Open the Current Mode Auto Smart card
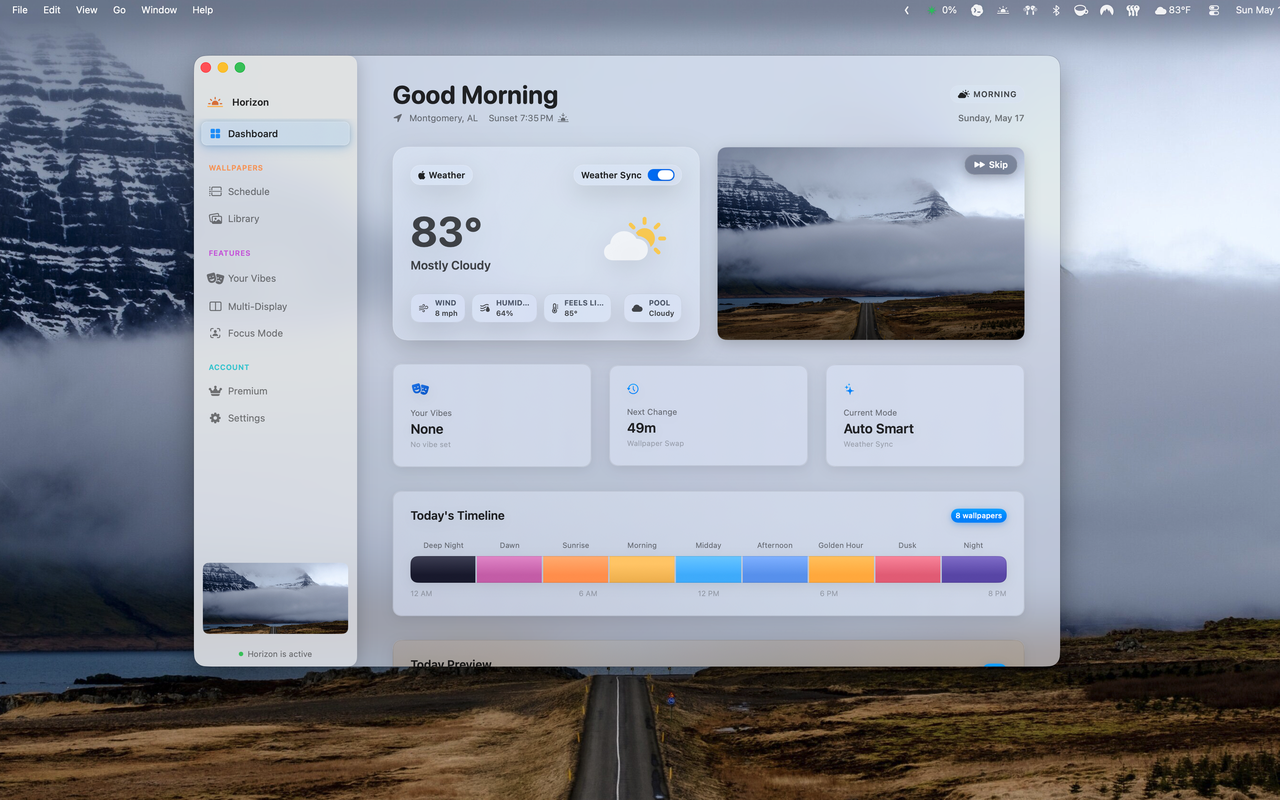The width and height of the screenshot is (1280, 800). click(x=925, y=415)
